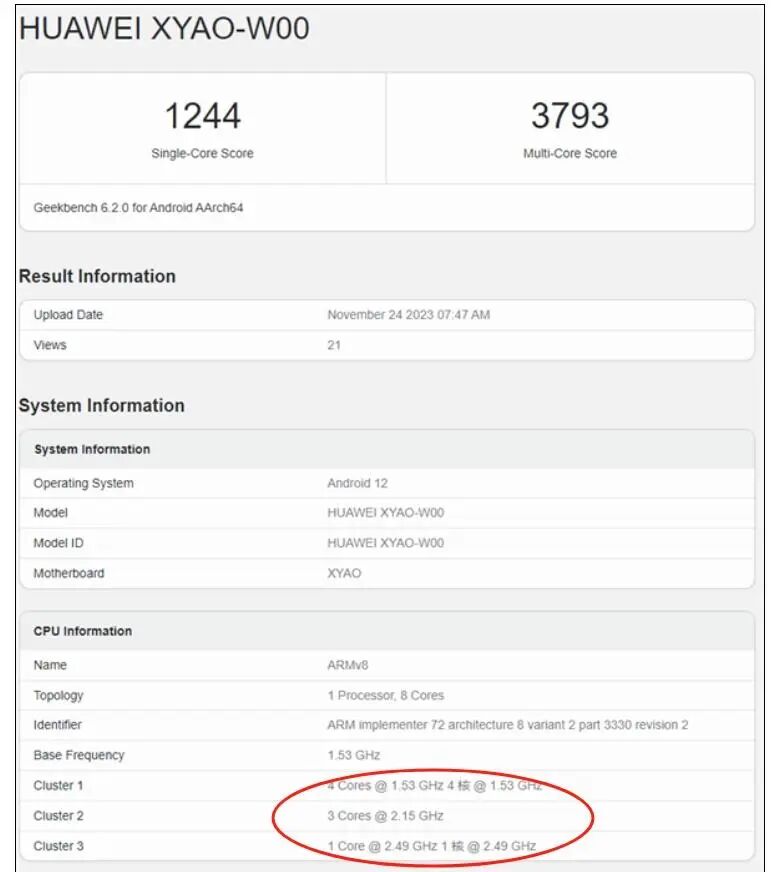775x872 pixels.
Task: Click the XYAO motherboard value
Action: (344, 573)
